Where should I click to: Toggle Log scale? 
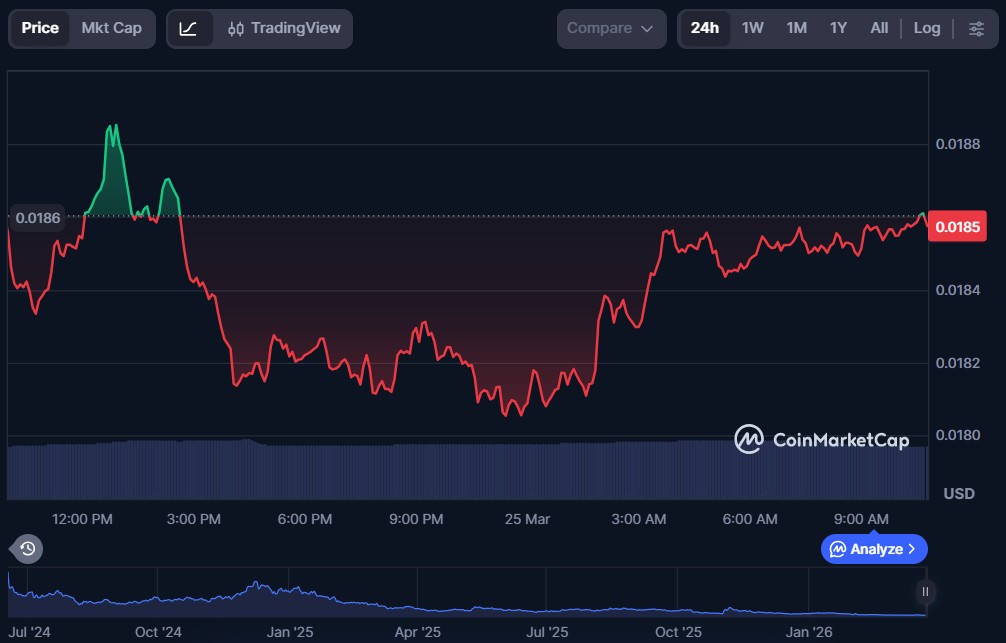pos(927,28)
